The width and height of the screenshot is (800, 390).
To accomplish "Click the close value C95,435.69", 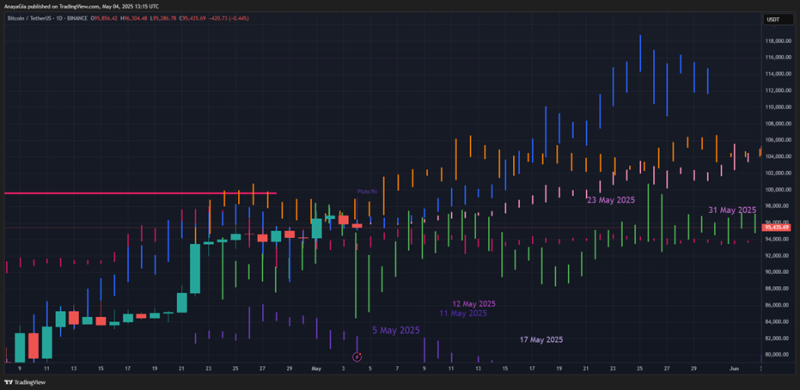I will 193,18.
